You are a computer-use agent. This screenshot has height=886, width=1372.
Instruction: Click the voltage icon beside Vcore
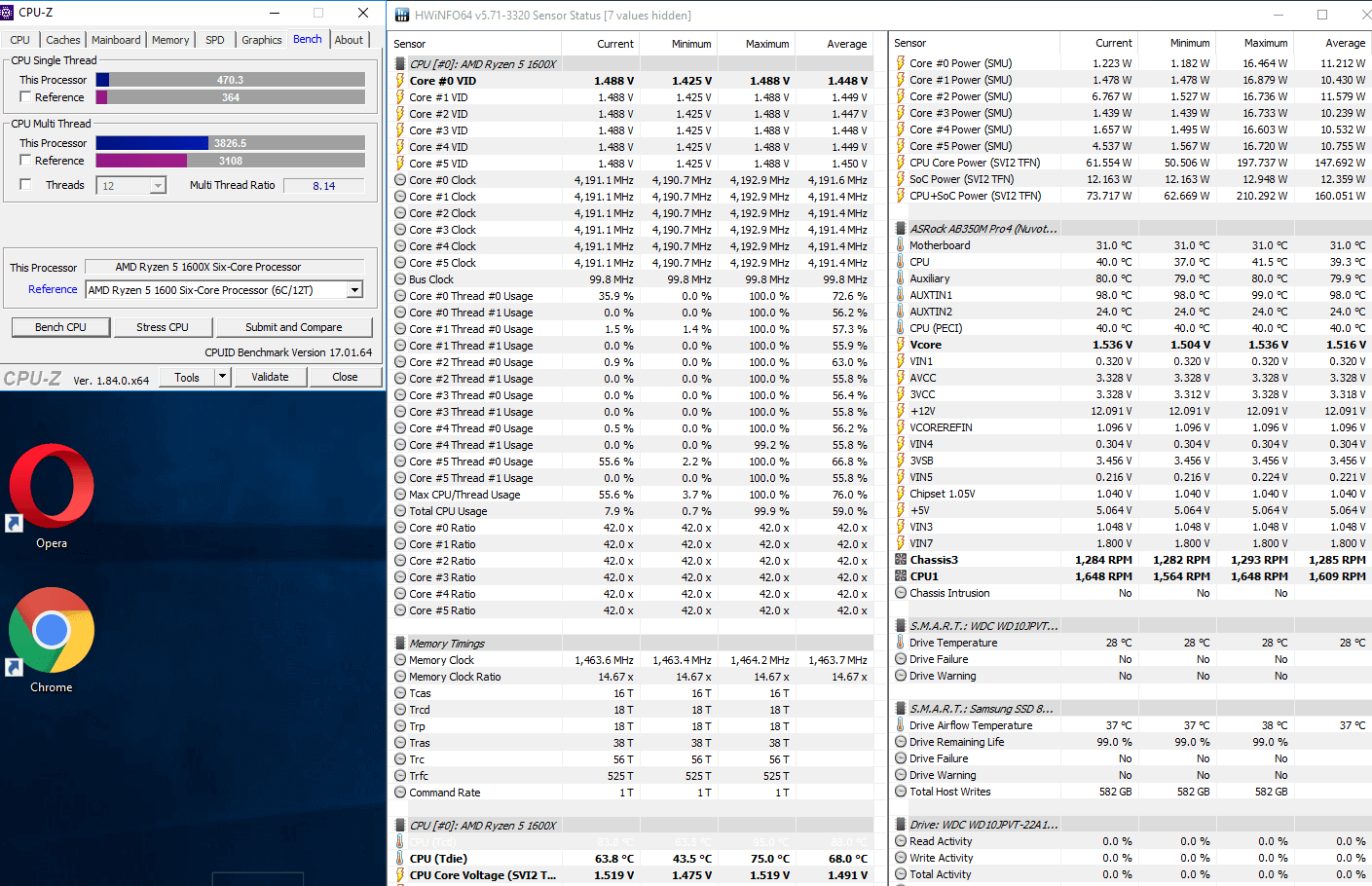click(x=901, y=345)
